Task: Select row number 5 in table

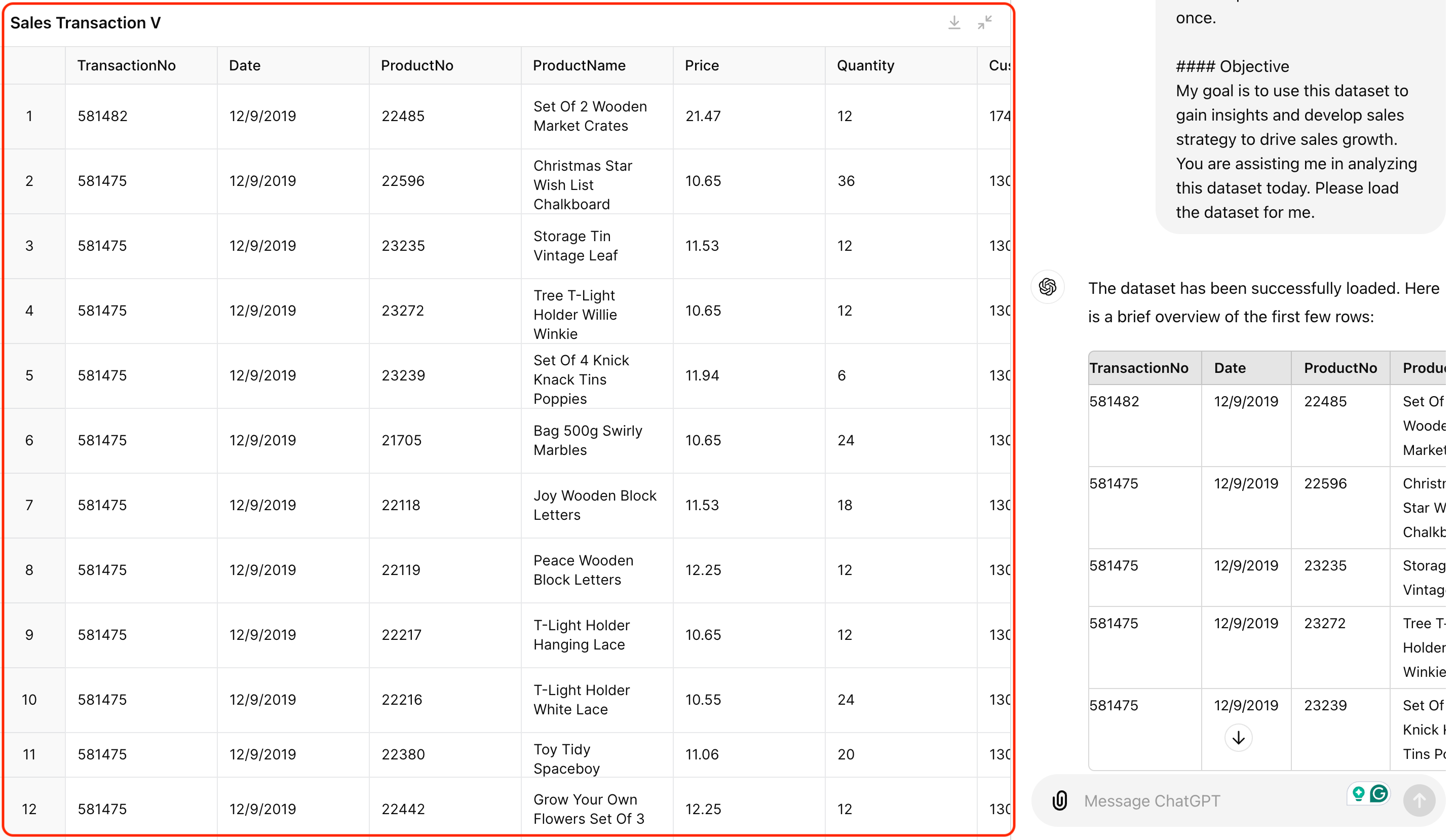Action: (29, 375)
